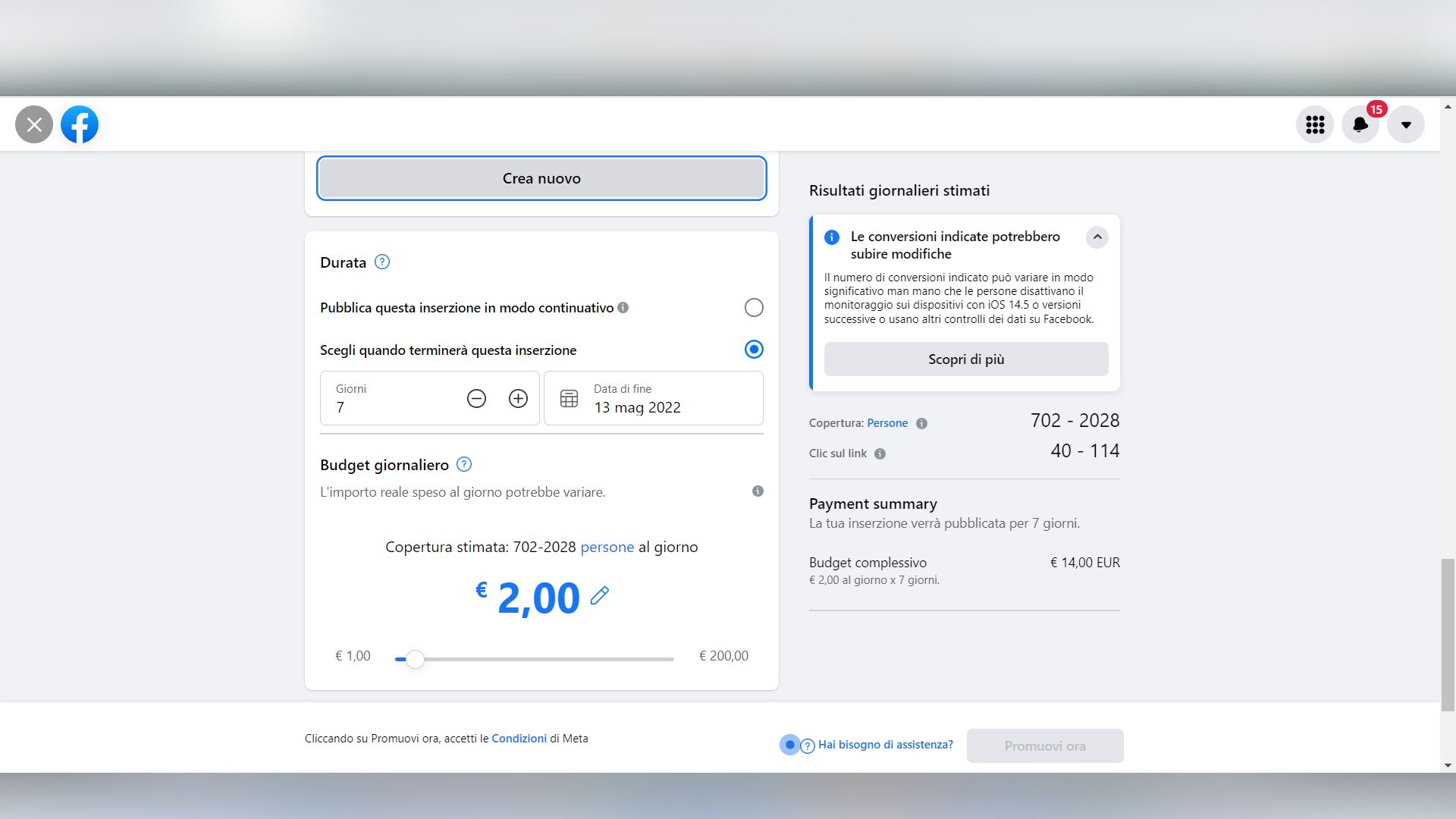Viewport: 1456px width, 819px height.
Task: Select publishing this ad continuously
Action: point(753,307)
